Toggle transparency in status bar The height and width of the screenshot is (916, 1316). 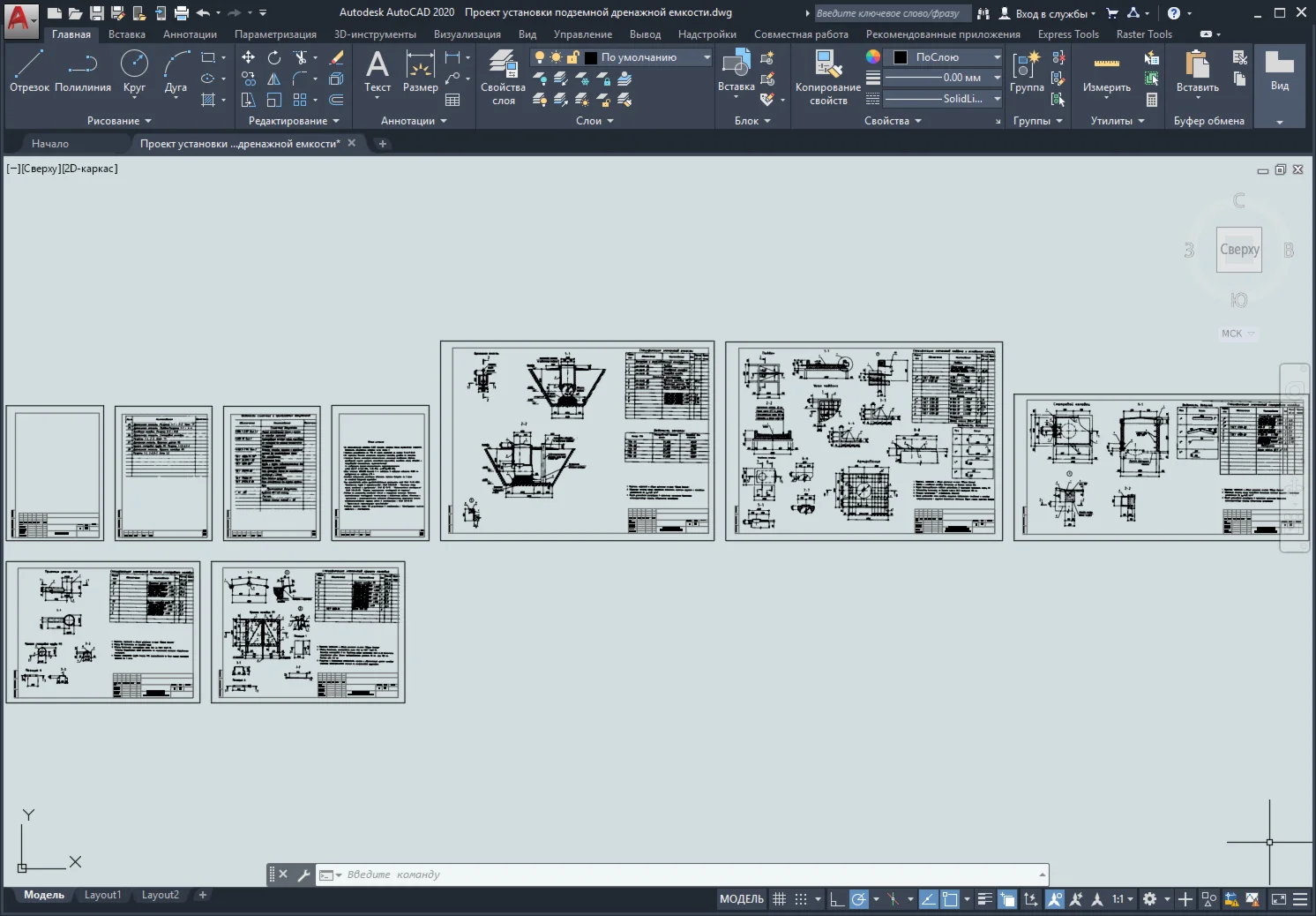pos(1007,899)
